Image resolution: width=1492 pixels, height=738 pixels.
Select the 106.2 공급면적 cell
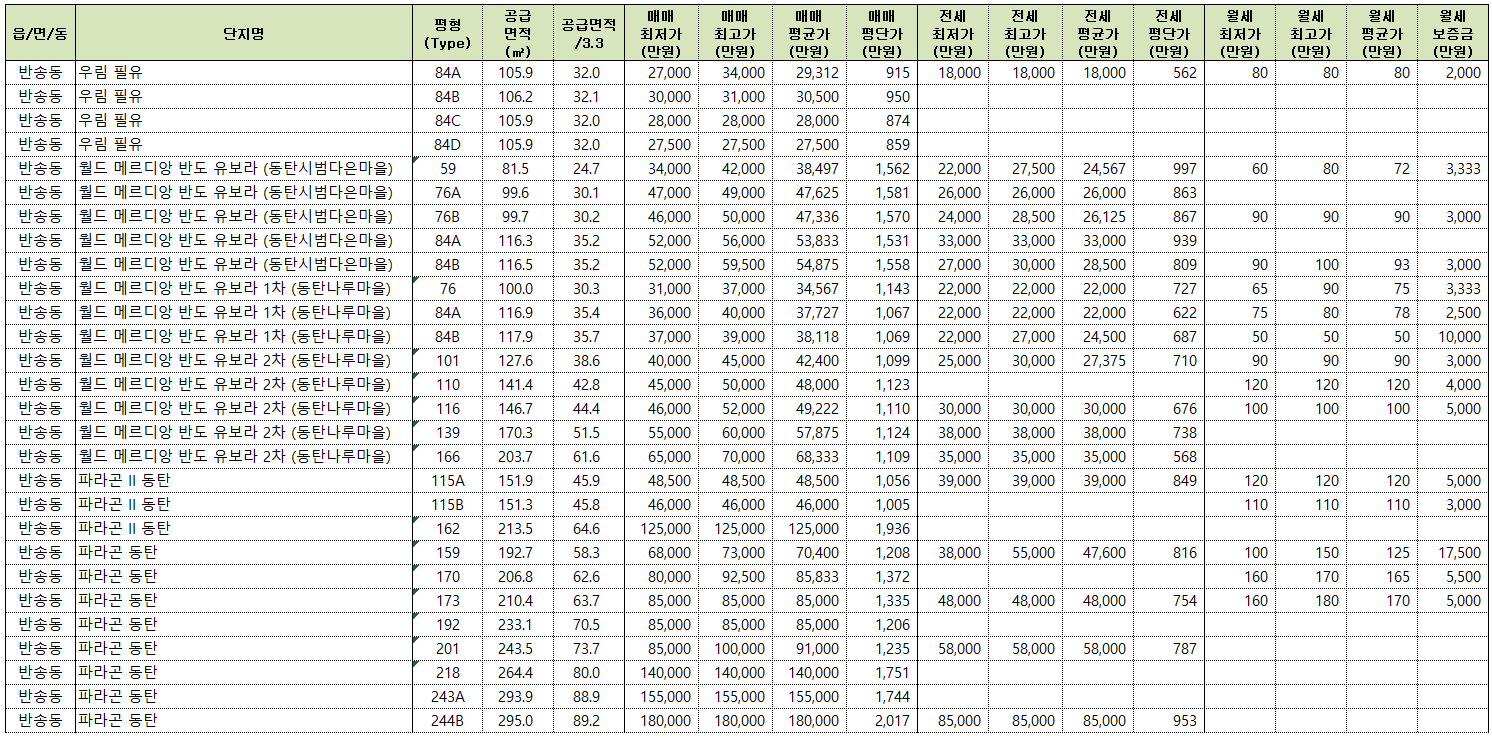[x=518, y=97]
